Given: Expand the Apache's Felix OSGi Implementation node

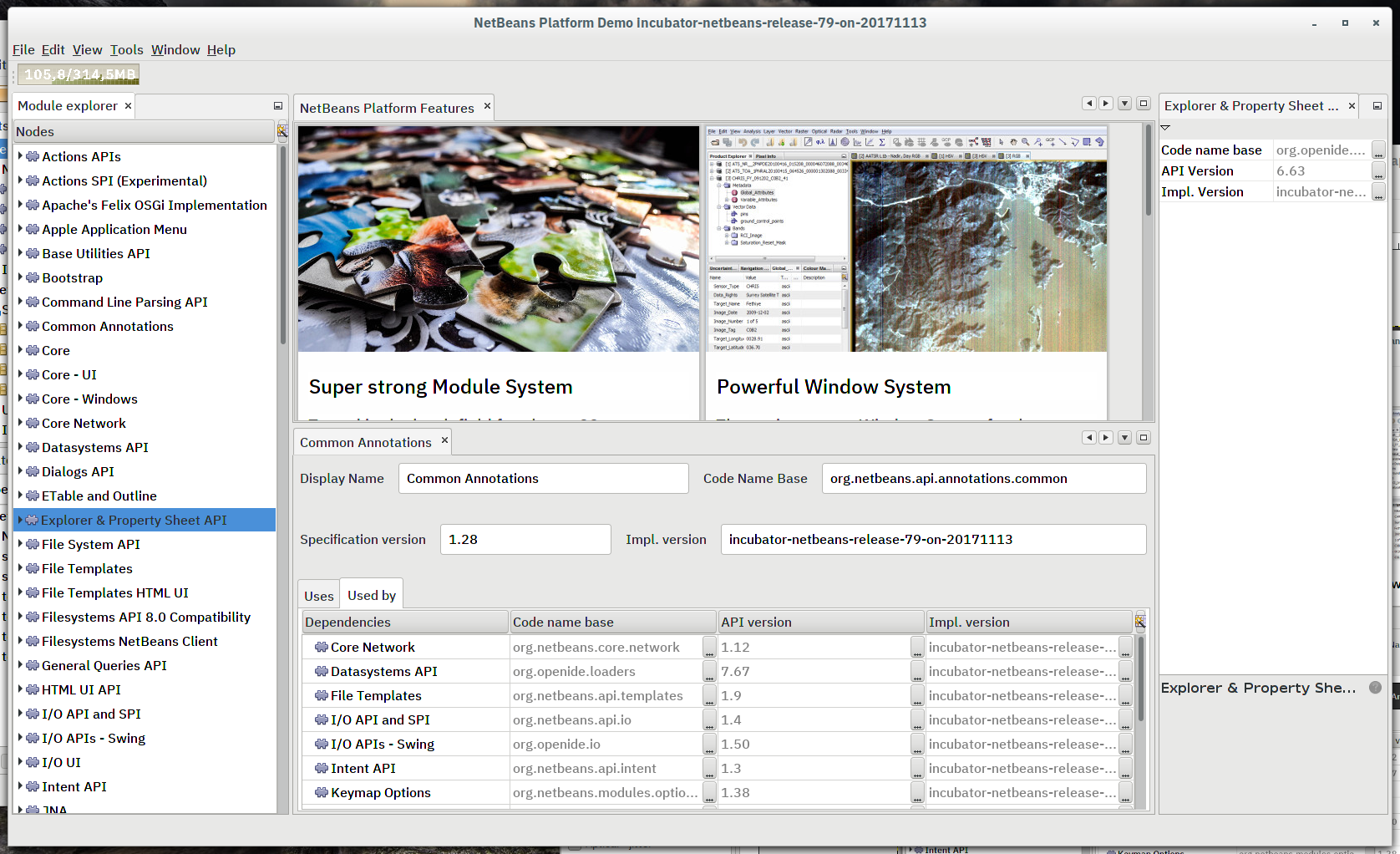Looking at the screenshot, I should (x=20, y=205).
